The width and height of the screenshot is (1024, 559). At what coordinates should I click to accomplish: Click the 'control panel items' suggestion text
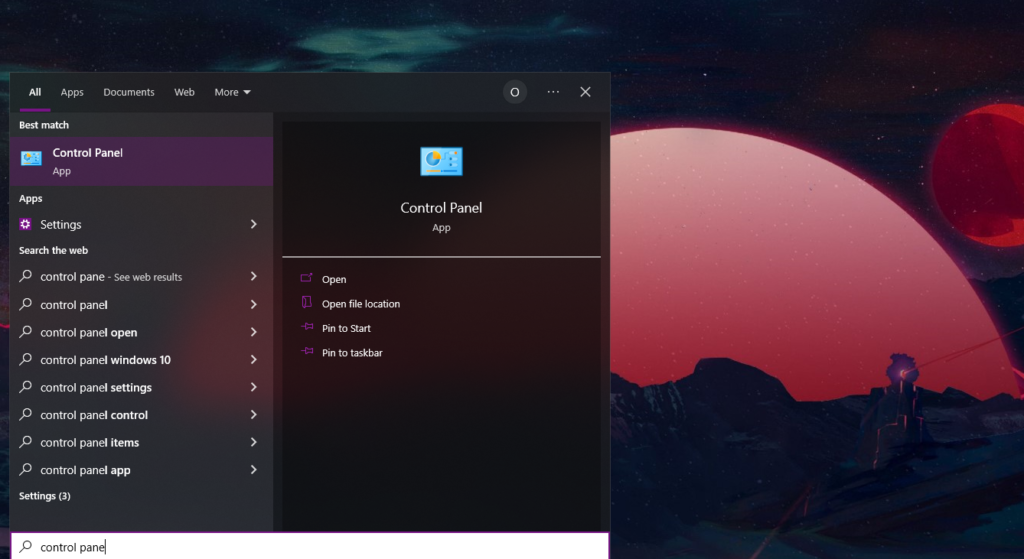click(x=89, y=443)
